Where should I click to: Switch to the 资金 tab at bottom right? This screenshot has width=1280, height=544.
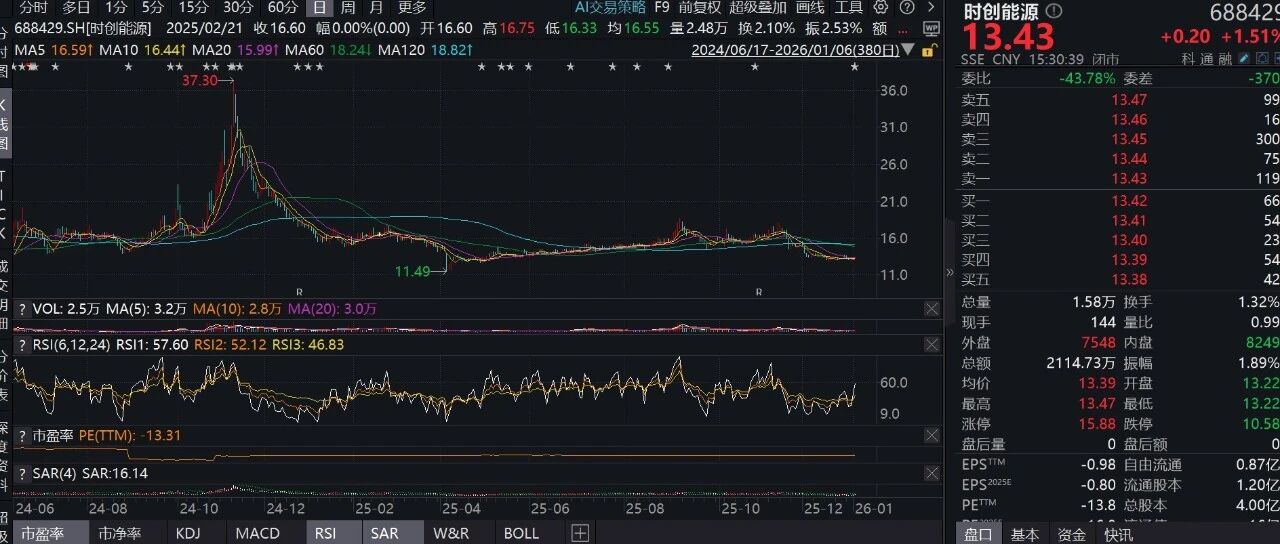(1071, 535)
